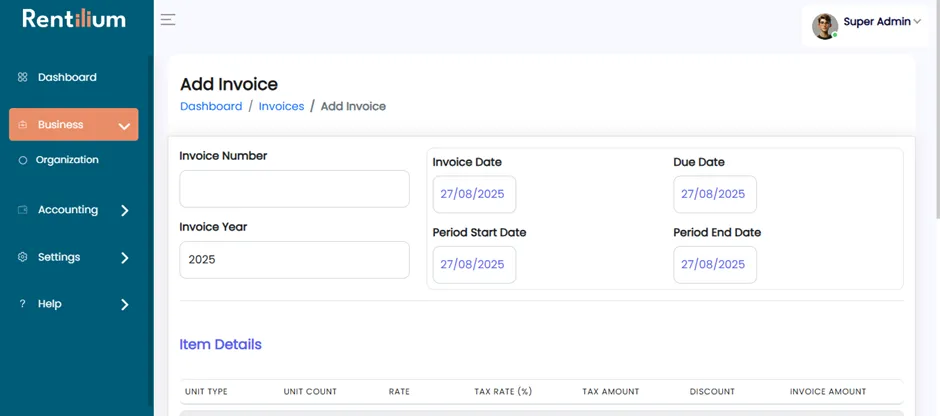Open Dashboard in the sidebar
This screenshot has height=416, width=940.
67,77
